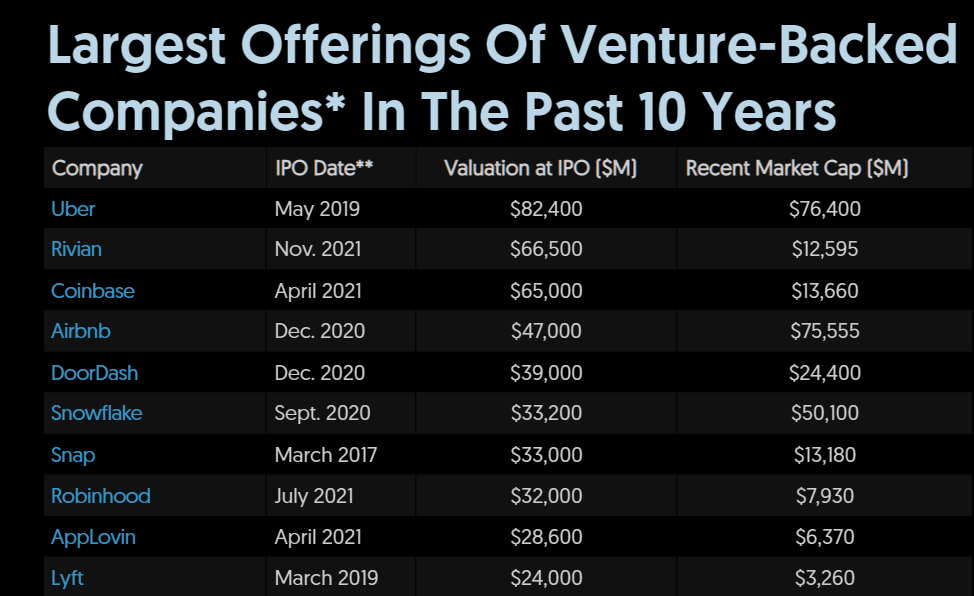974x596 pixels.
Task: Click Airbnb's $75,555 market cap cell
Action: (x=824, y=332)
